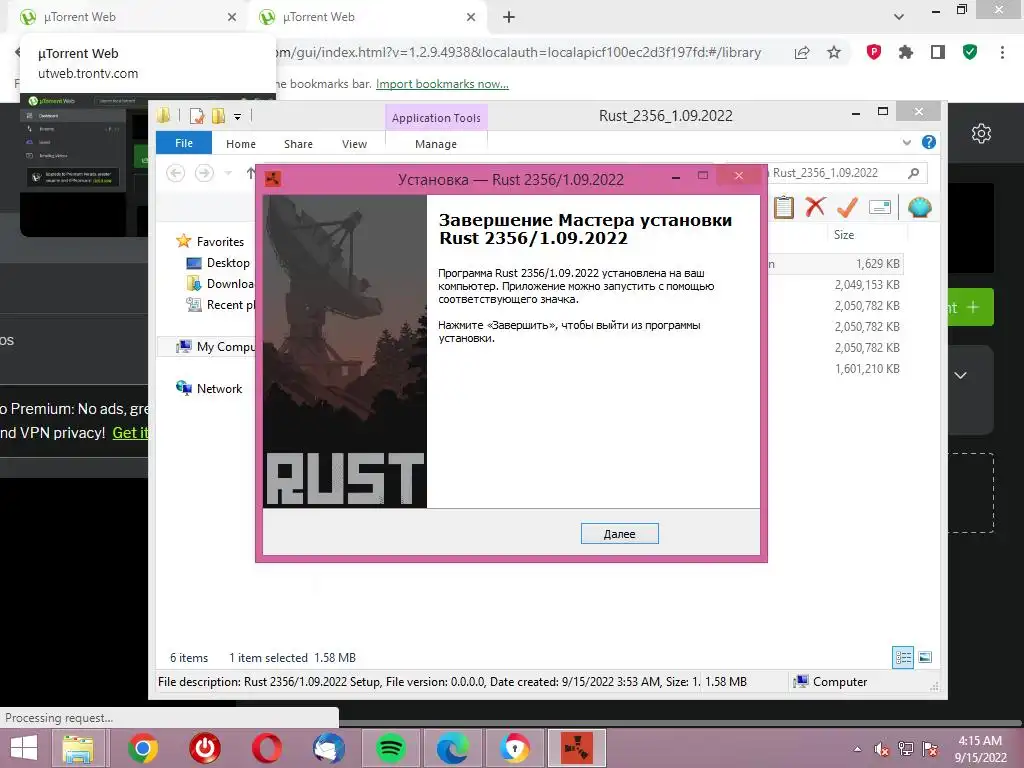
Task: Click the Далее button in the Rust installer
Action: click(x=619, y=534)
